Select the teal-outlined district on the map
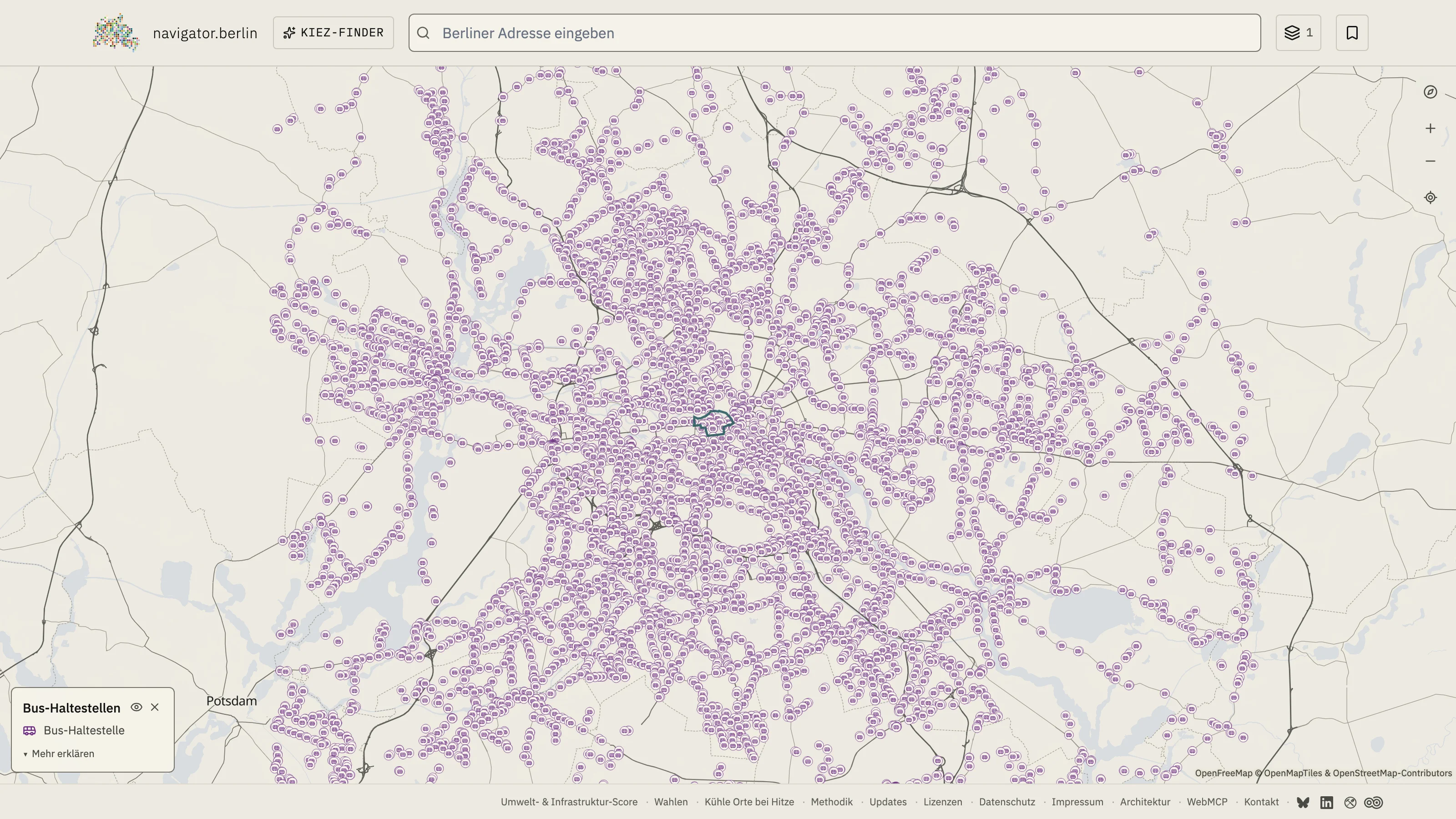Image resolution: width=1456 pixels, height=819 pixels. (x=714, y=422)
